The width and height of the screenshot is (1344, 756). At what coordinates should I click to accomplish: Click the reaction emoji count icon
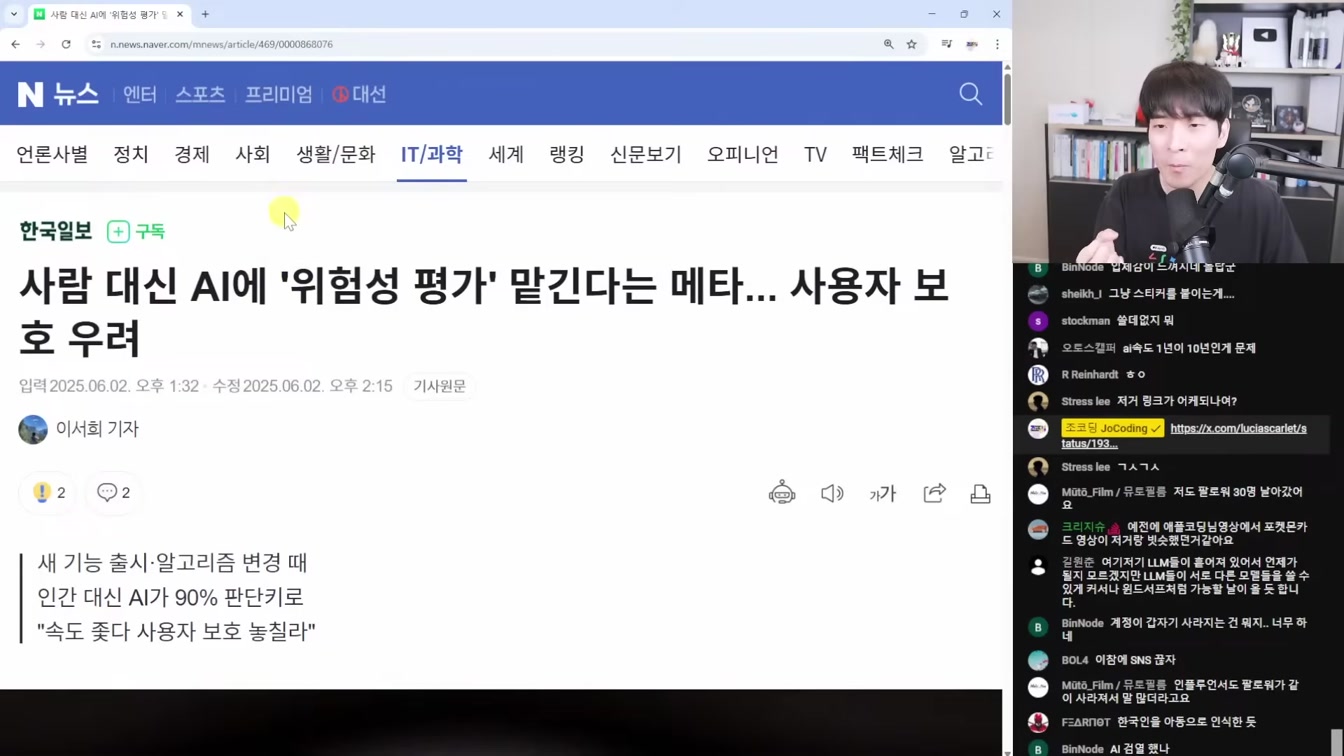48,493
